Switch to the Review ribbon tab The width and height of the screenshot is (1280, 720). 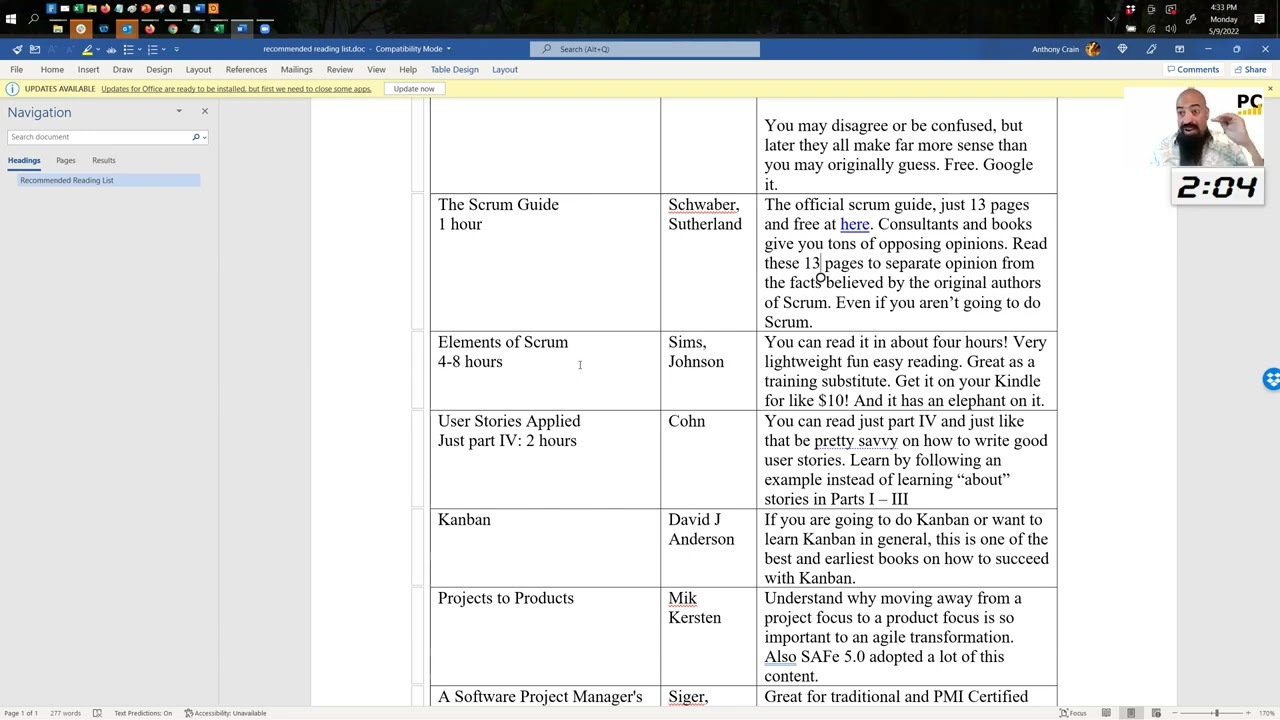pyautogui.click(x=339, y=69)
